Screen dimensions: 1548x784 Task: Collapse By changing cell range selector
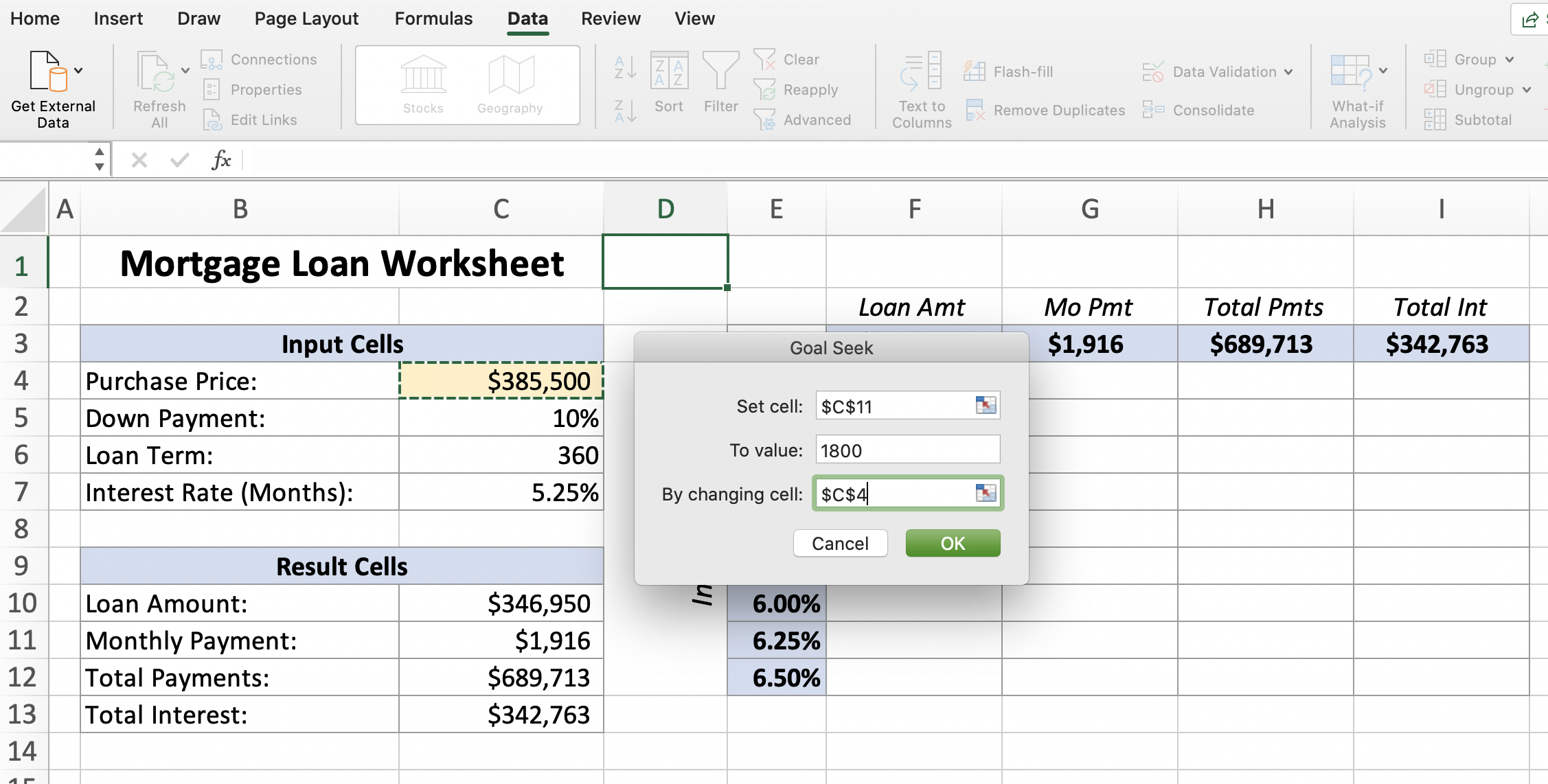tap(986, 493)
